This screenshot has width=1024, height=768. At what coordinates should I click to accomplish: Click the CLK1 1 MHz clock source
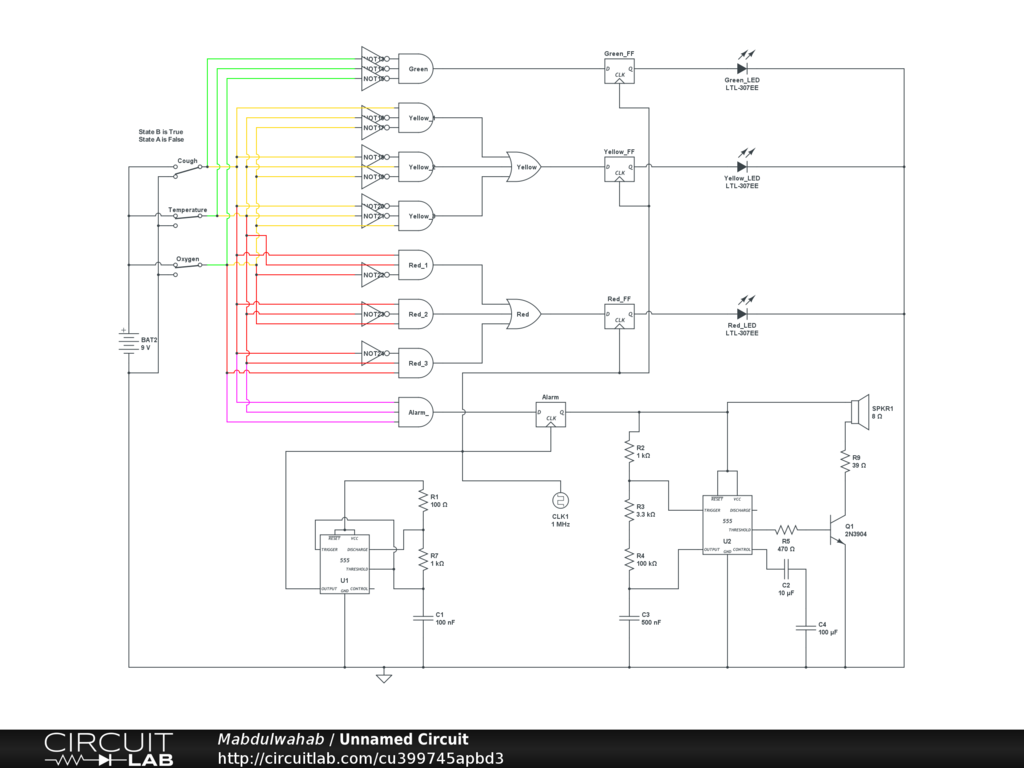coord(560,500)
